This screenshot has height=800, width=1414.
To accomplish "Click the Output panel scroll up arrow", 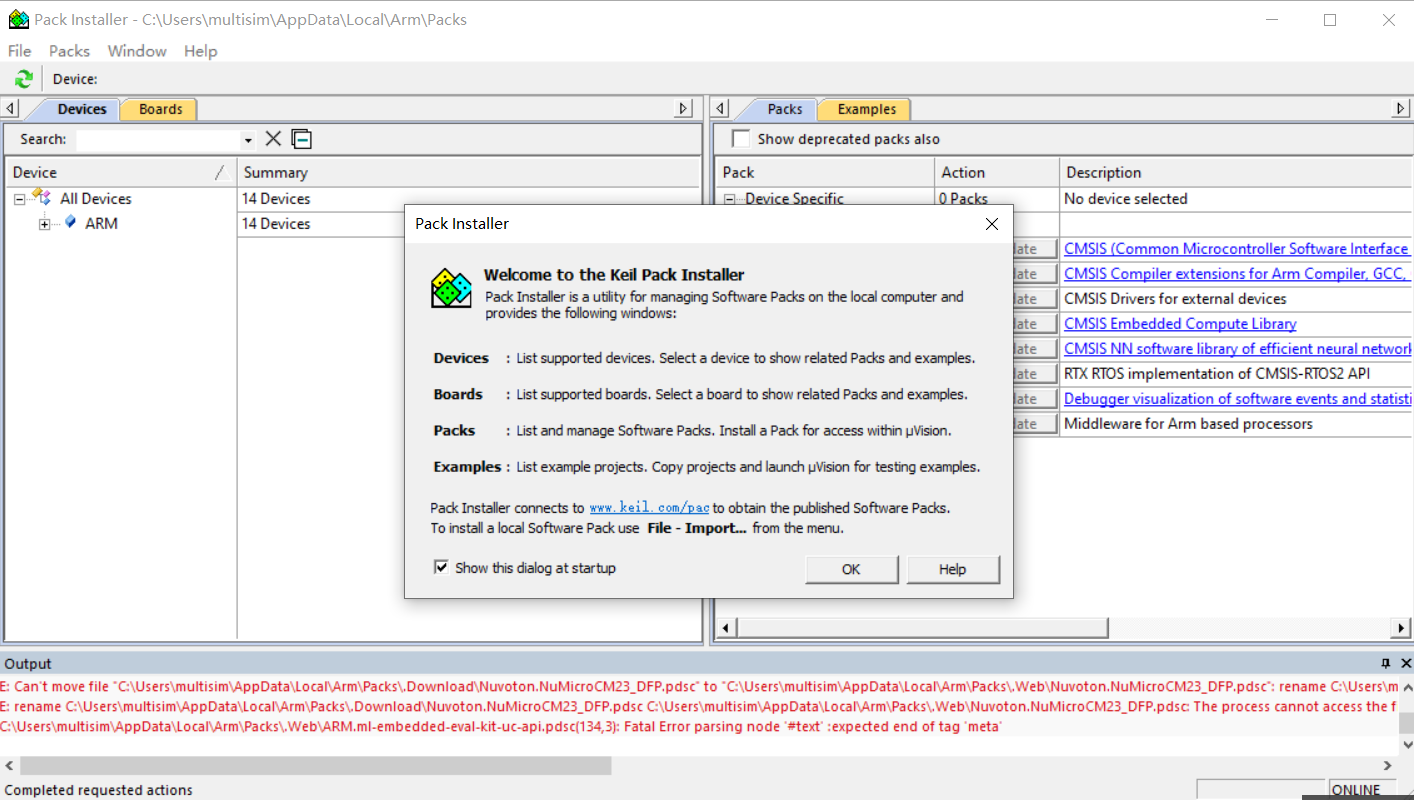I will click(1406, 687).
